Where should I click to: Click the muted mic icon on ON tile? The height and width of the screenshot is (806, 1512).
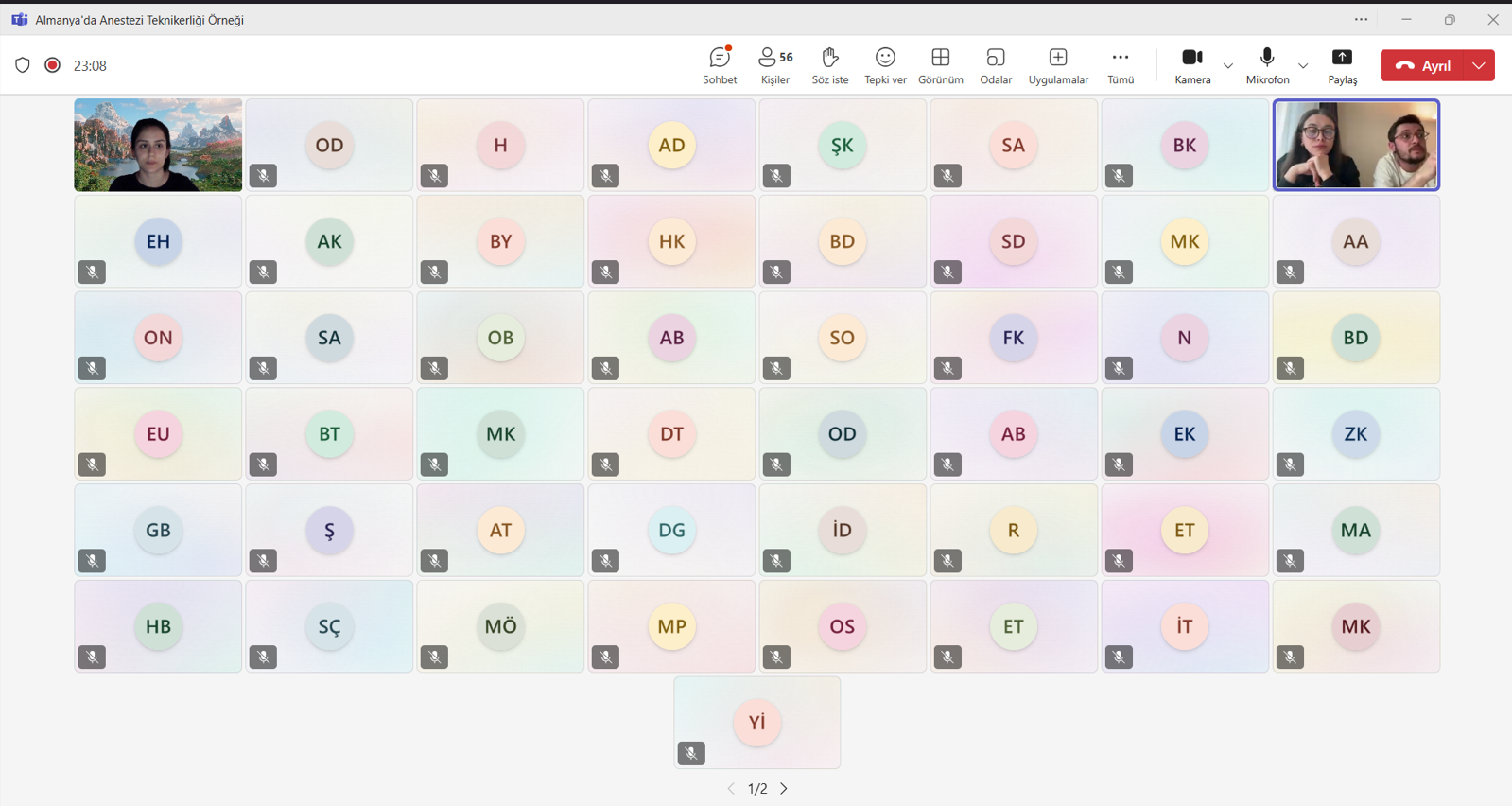point(92,368)
